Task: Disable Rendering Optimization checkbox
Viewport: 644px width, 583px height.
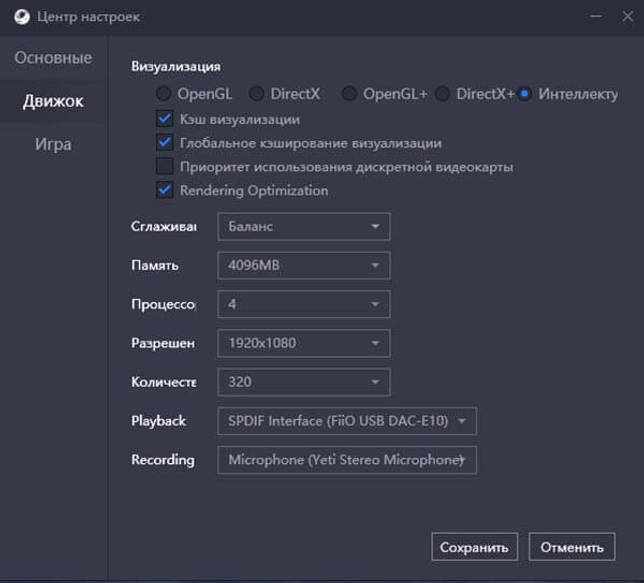Action: (x=165, y=191)
